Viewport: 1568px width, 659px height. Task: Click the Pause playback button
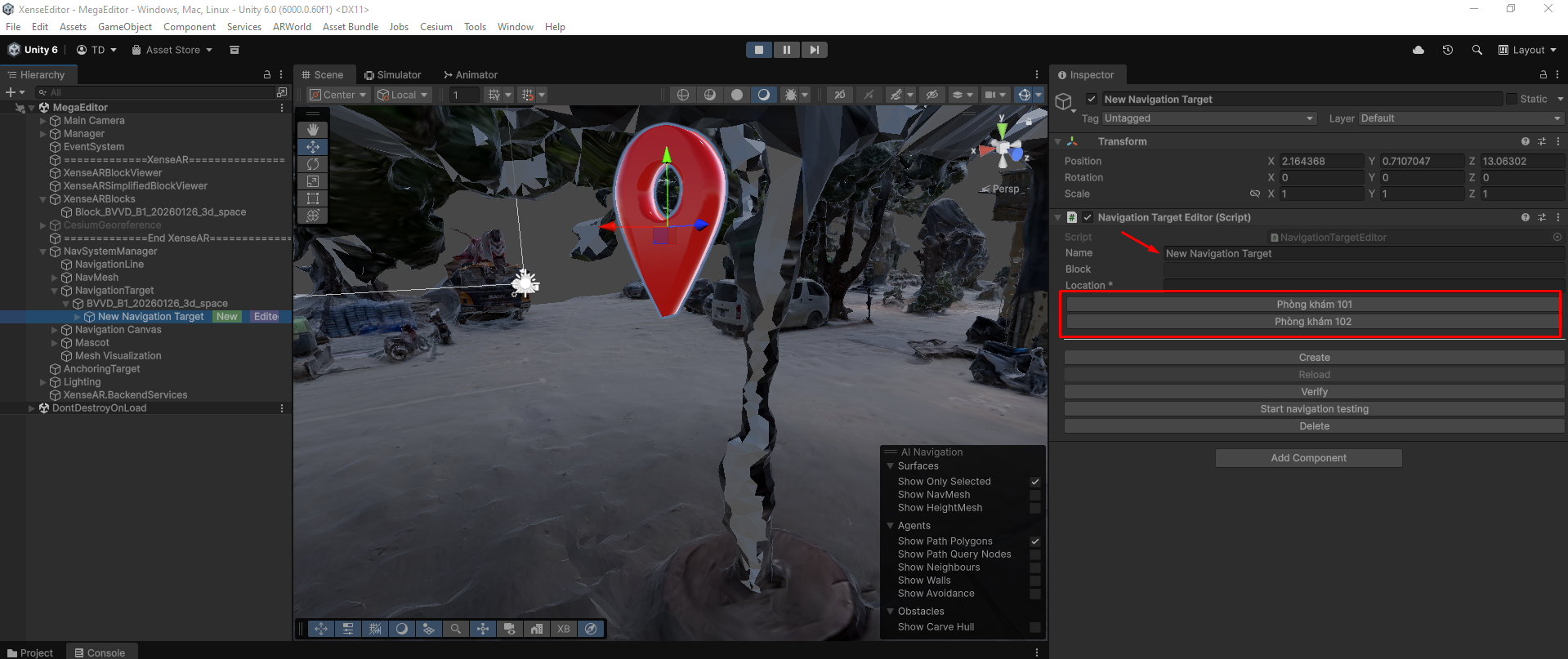(x=786, y=50)
